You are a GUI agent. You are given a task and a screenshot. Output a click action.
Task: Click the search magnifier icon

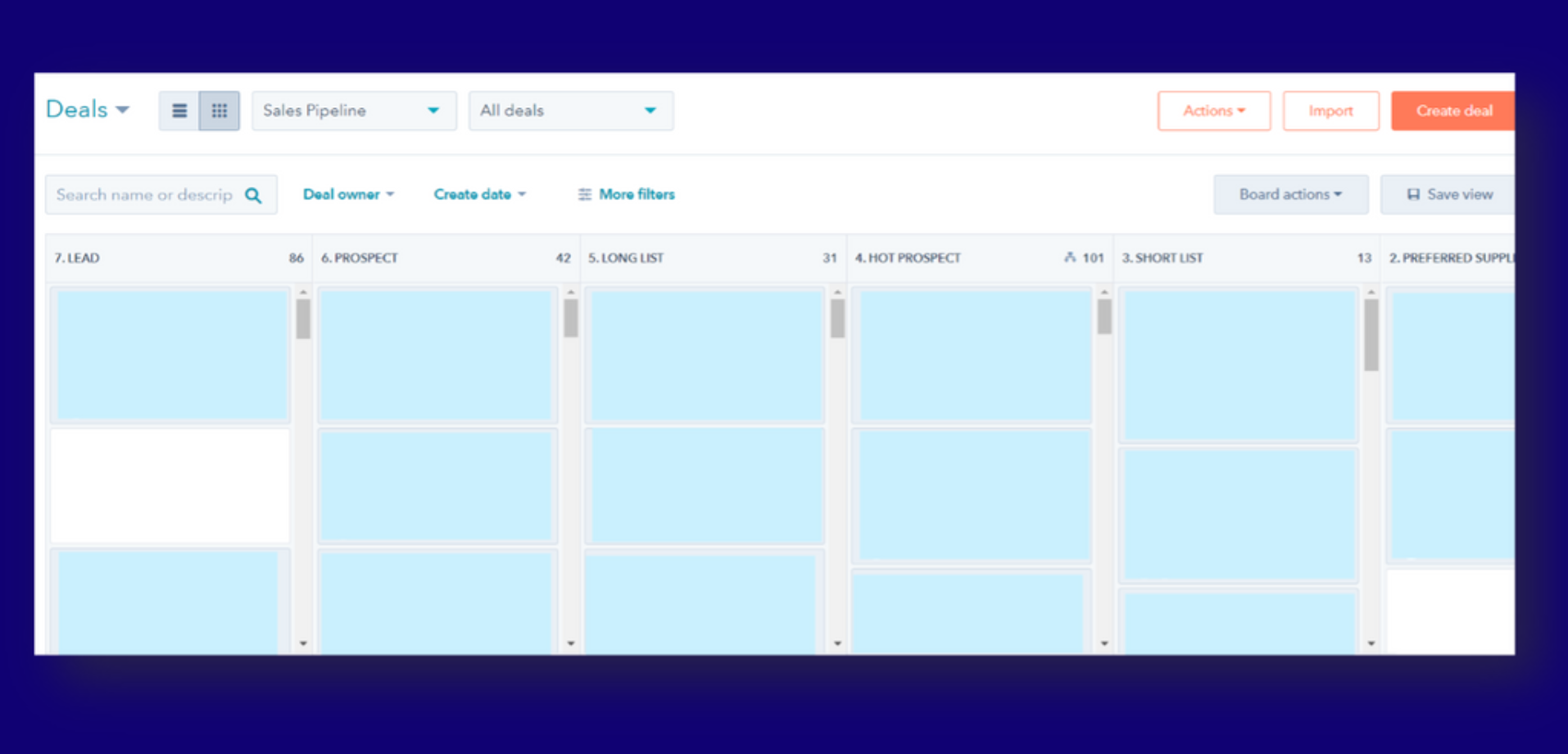click(253, 195)
